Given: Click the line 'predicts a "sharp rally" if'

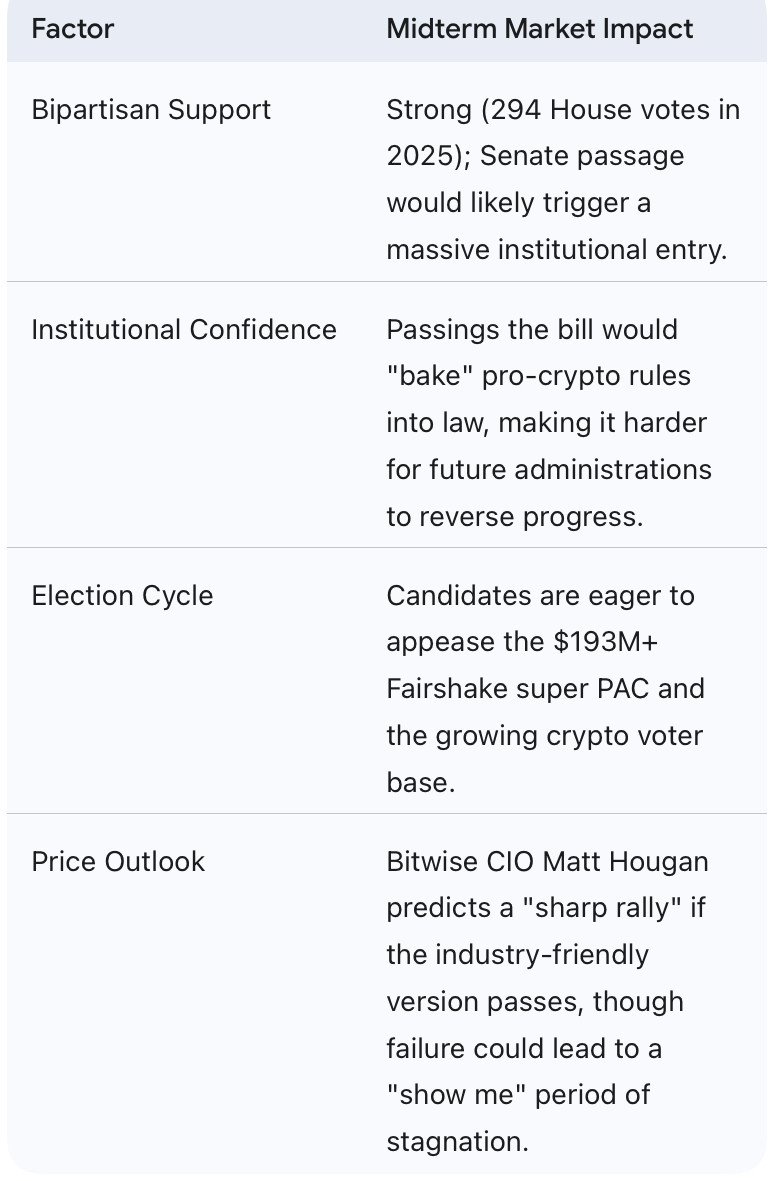Looking at the screenshot, I should pos(546,908).
